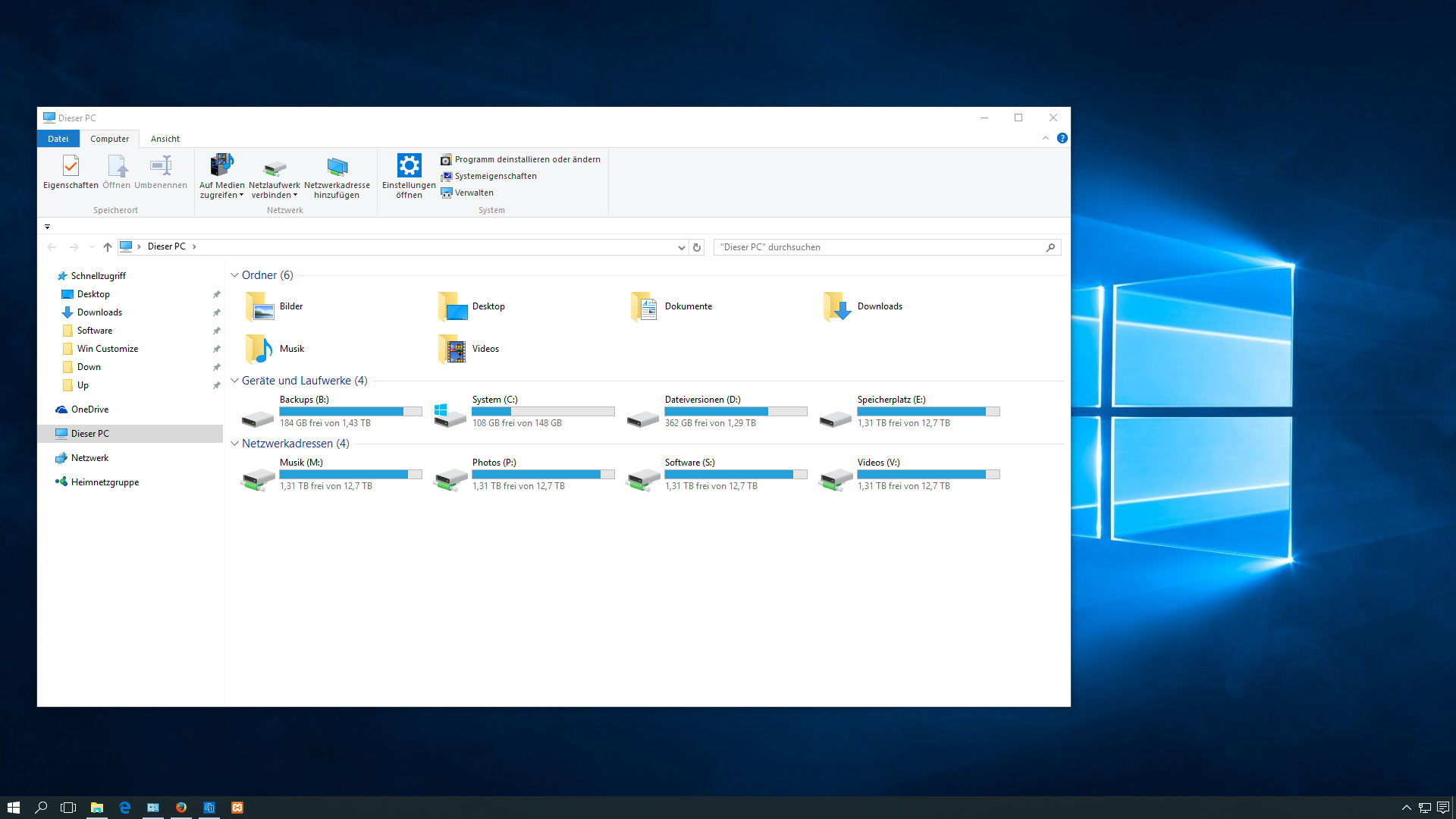Collapse the Ordner (6) group
This screenshot has width=1456, height=819.
point(234,275)
